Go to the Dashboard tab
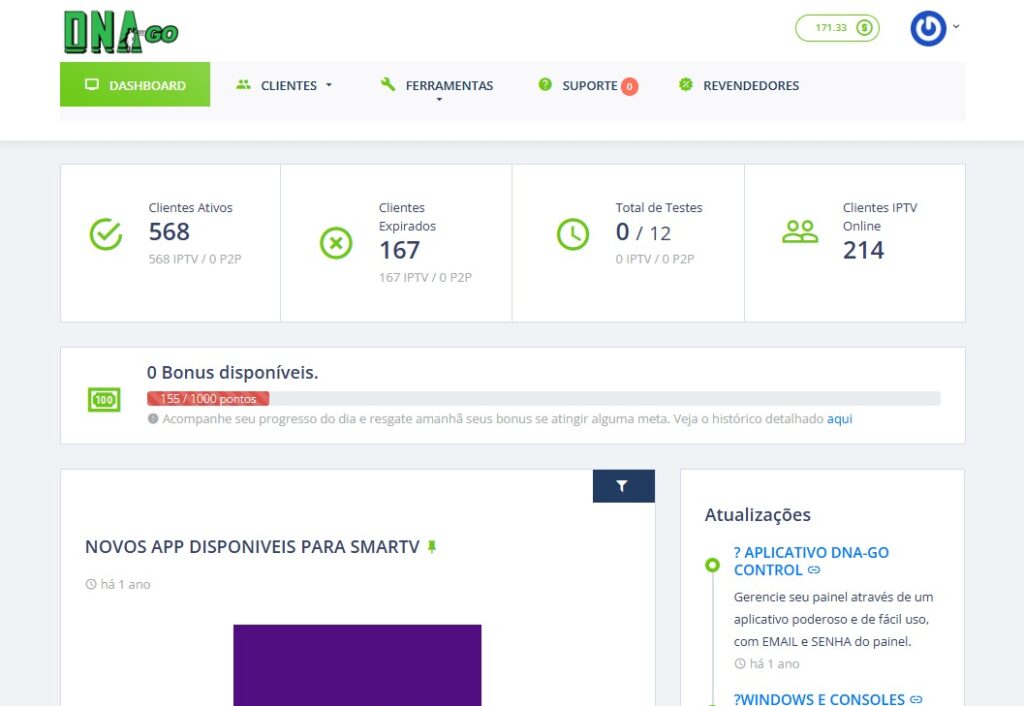This screenshot has height=706, width=1024. click(135, 85)
